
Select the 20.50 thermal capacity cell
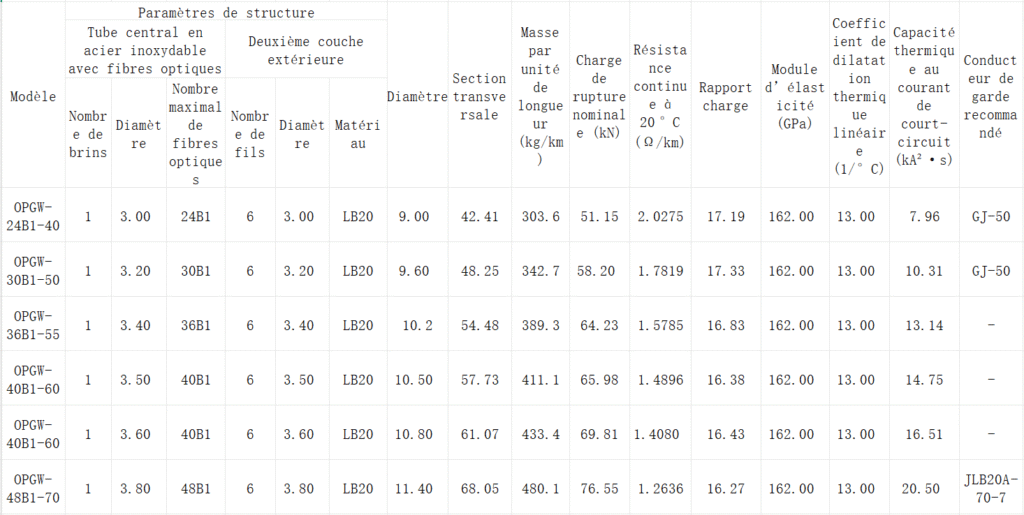(x=923, y=488)
